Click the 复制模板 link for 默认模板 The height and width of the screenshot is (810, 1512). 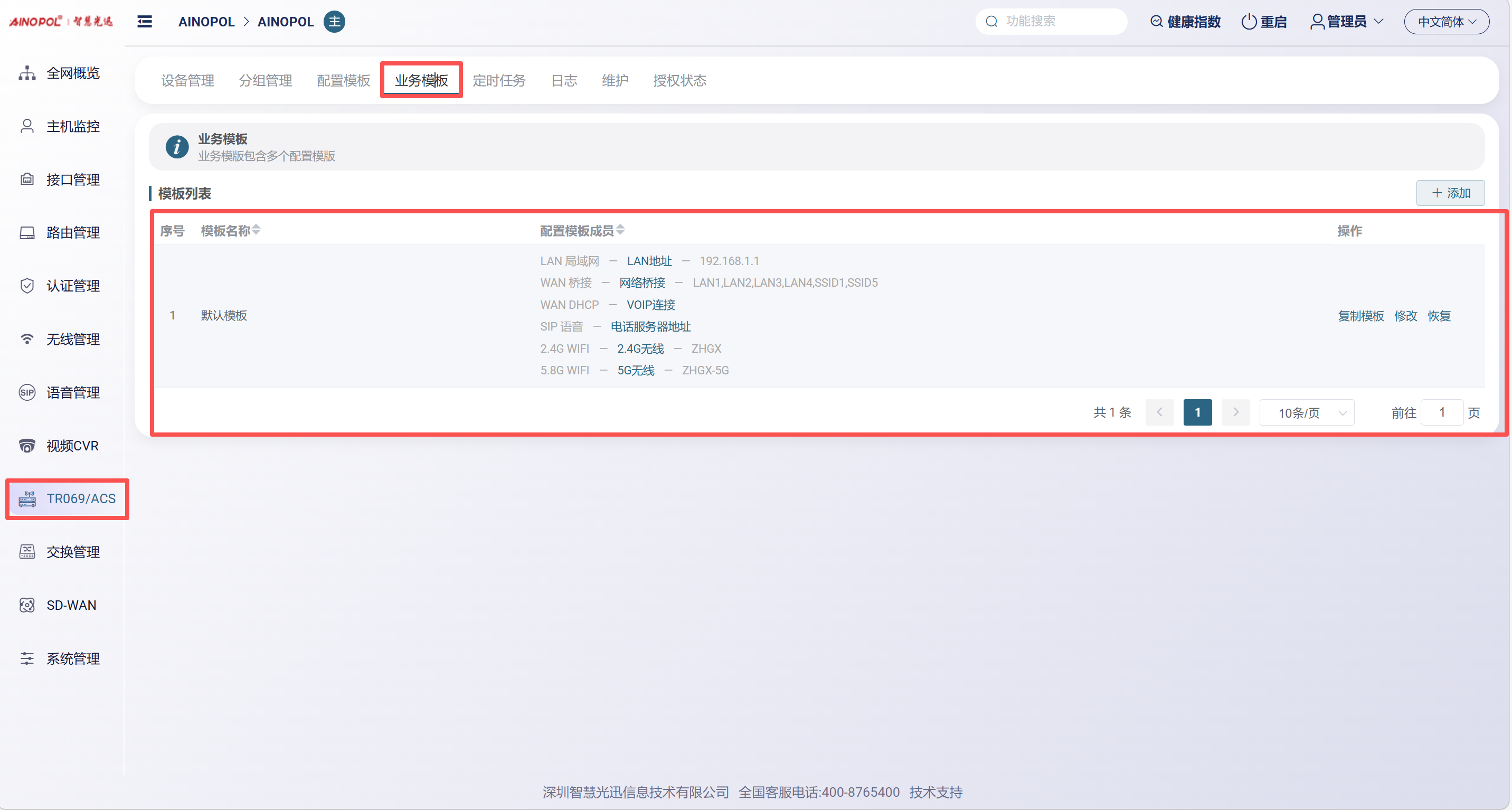pos(1360,316)
